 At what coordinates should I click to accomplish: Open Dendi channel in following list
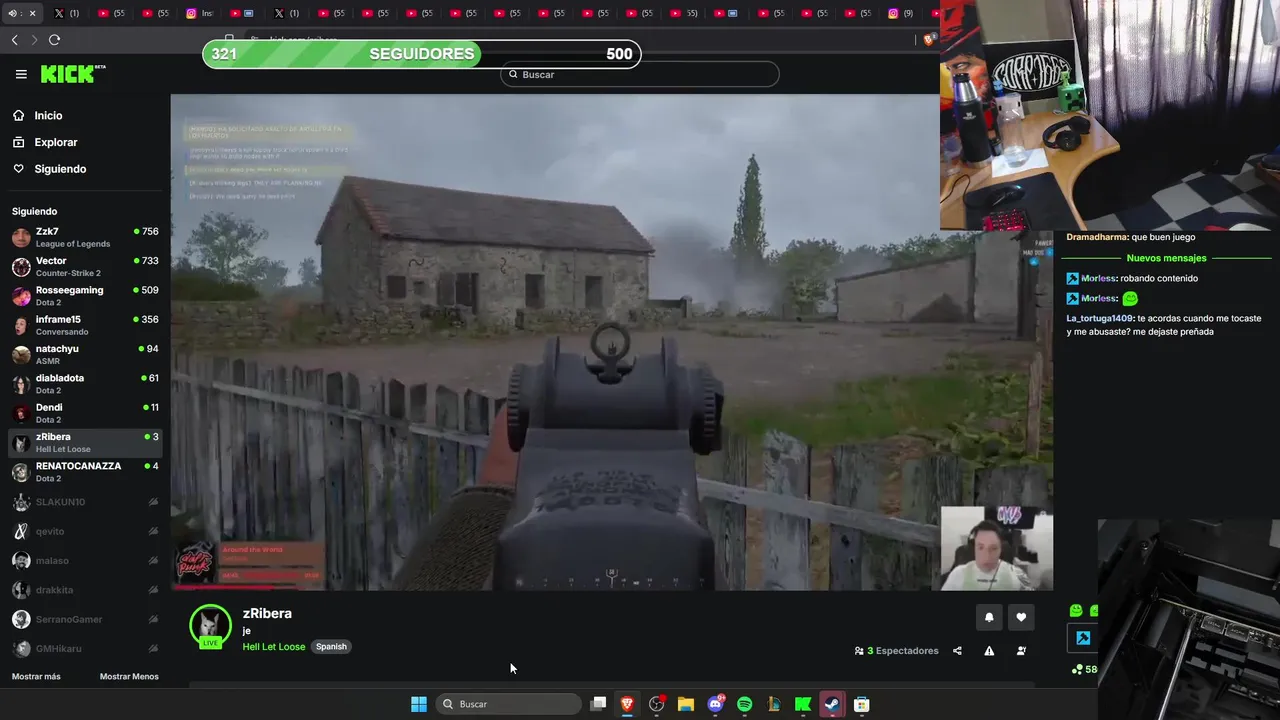point(85,413)
